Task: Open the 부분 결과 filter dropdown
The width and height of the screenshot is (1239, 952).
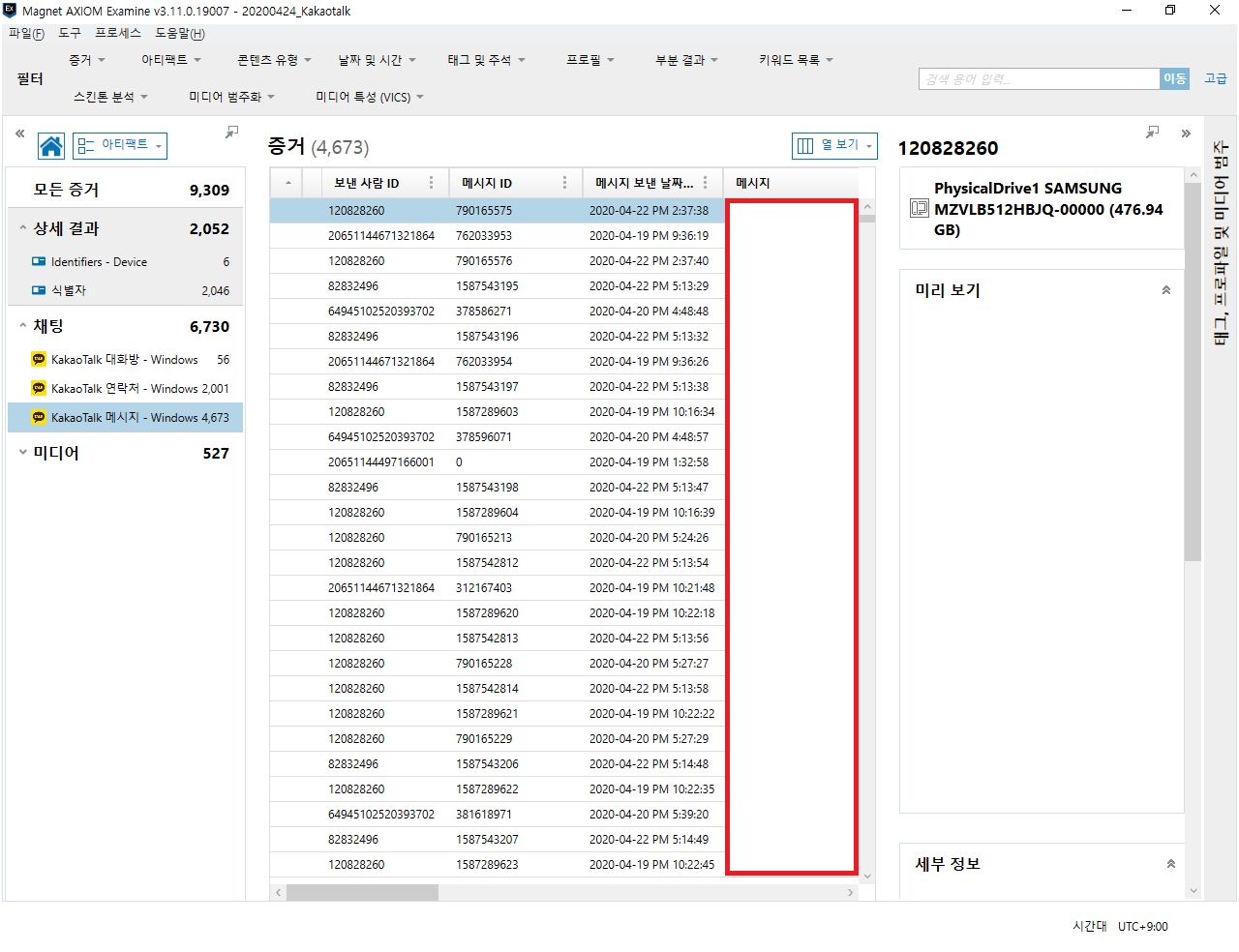Action: pos(686,60)
